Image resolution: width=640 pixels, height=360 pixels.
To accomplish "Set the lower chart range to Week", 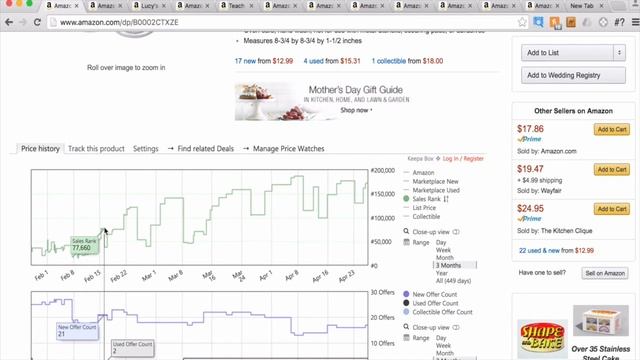I will [x=443, y=345].
